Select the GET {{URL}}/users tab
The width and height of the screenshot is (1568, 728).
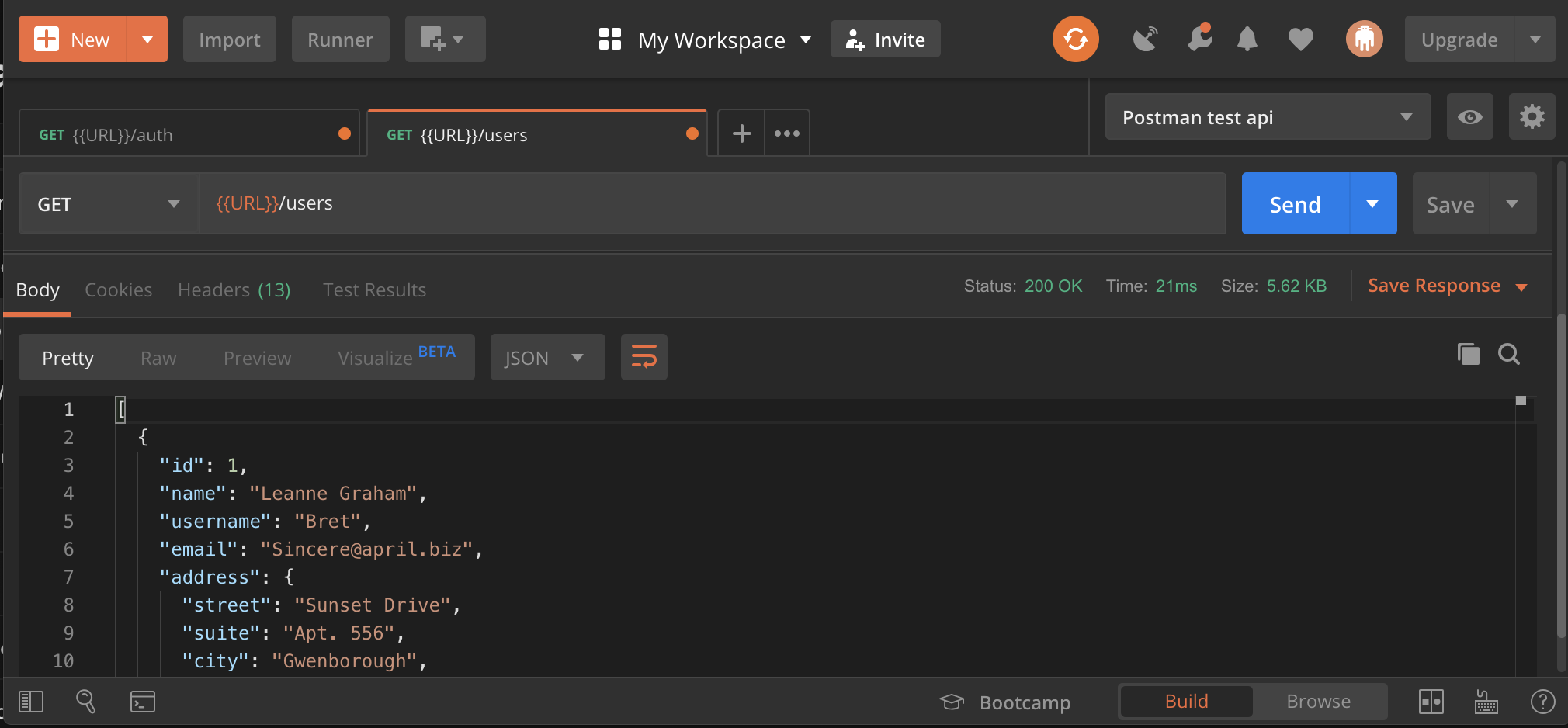click(x=536, y=134)
